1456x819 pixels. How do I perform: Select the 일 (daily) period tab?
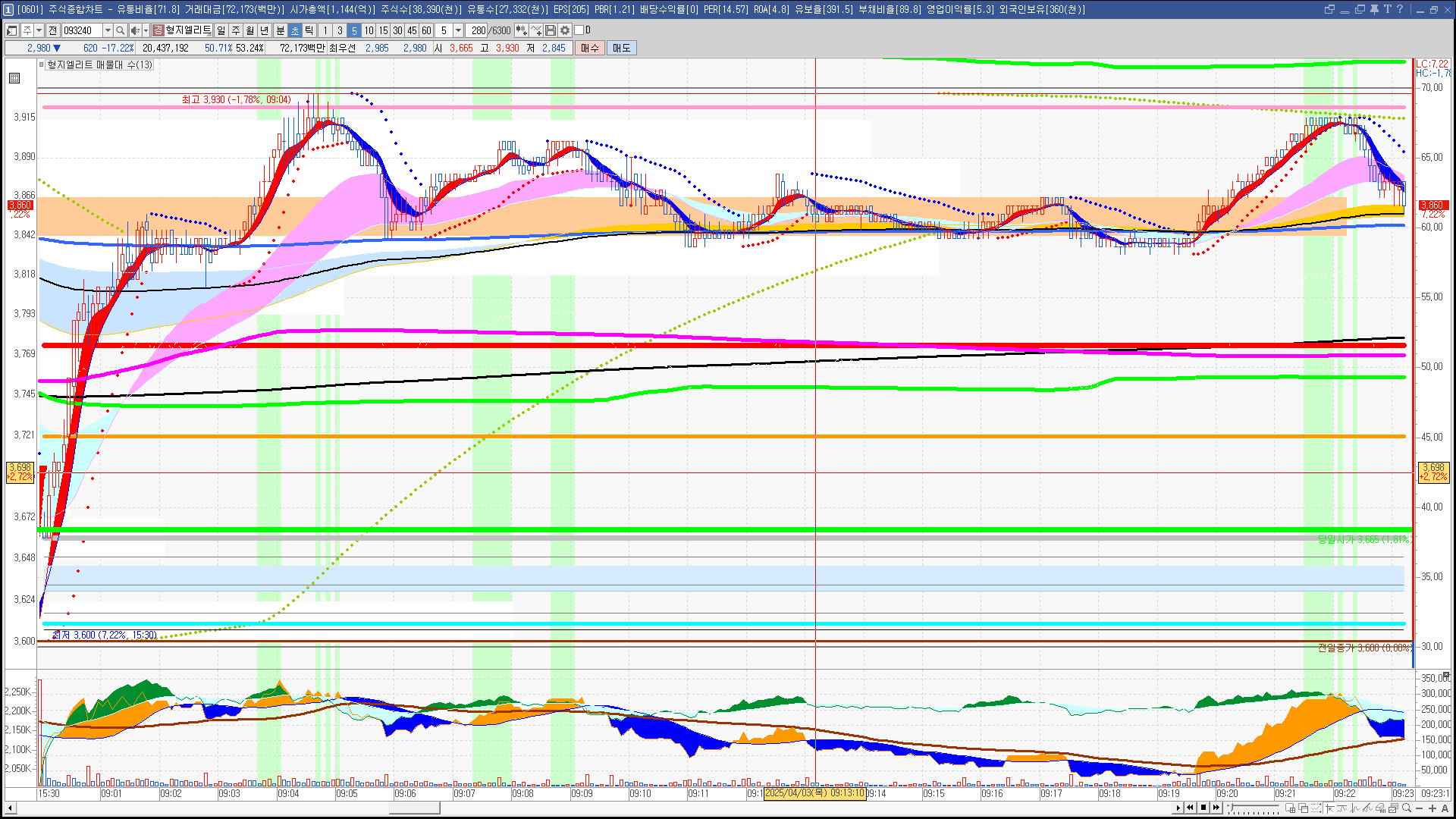[x=221, y=30]
